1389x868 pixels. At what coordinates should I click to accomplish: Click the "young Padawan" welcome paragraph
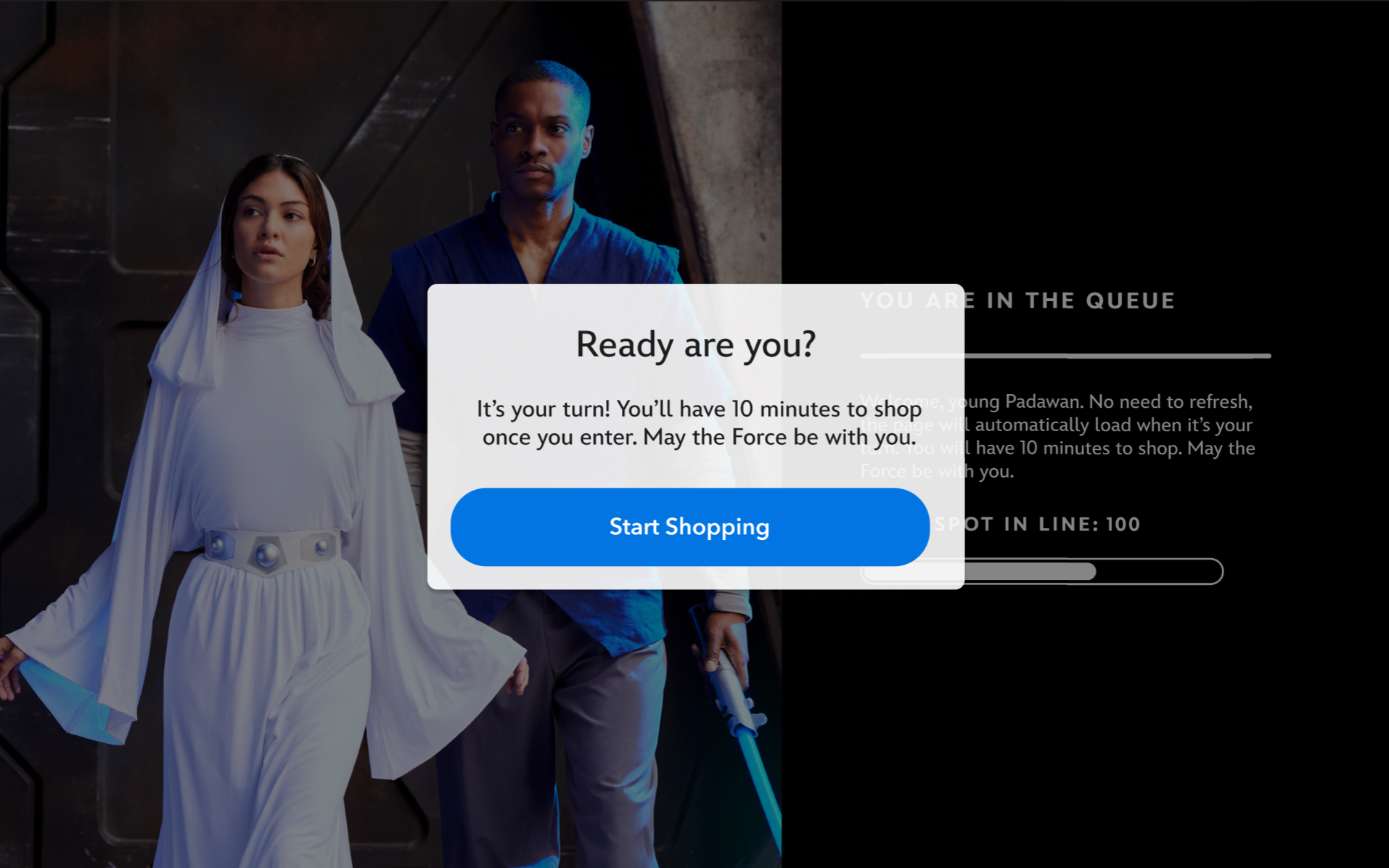pos(1057,436)
